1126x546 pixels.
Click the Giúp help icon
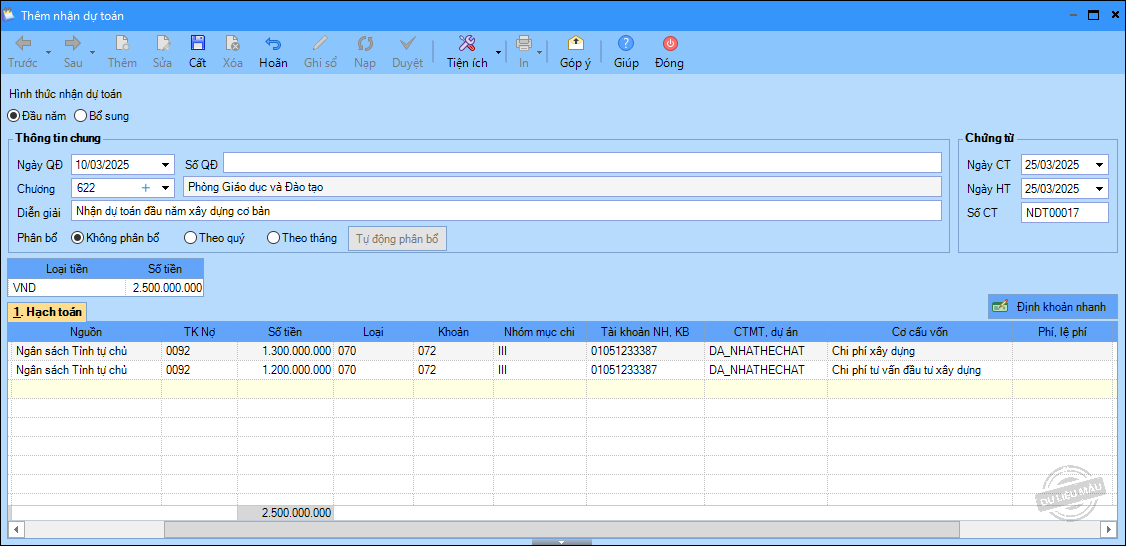coord(626,44)
